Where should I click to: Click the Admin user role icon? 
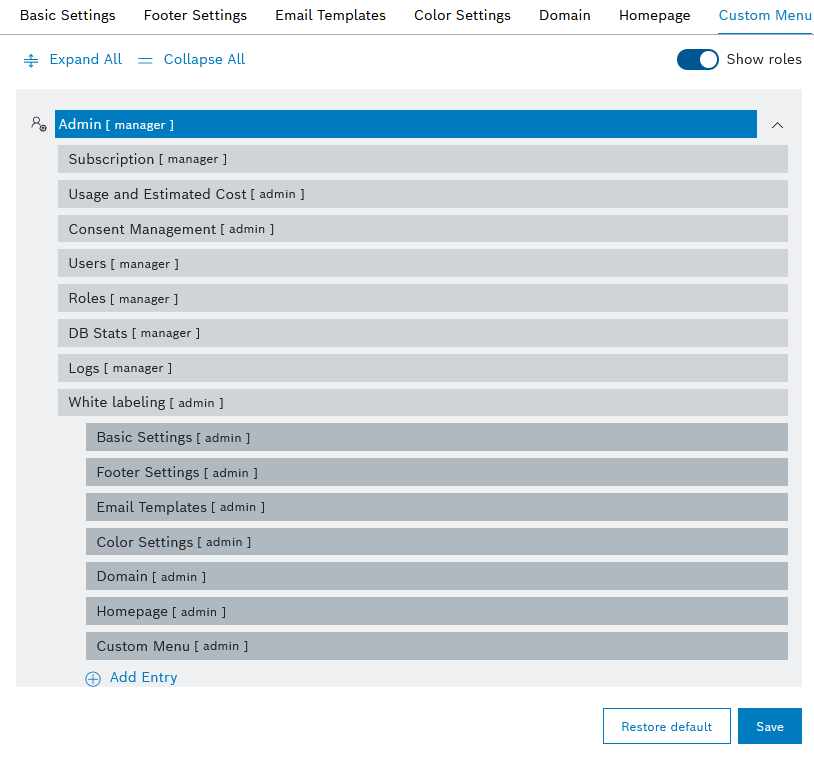(x=38, y=124)
